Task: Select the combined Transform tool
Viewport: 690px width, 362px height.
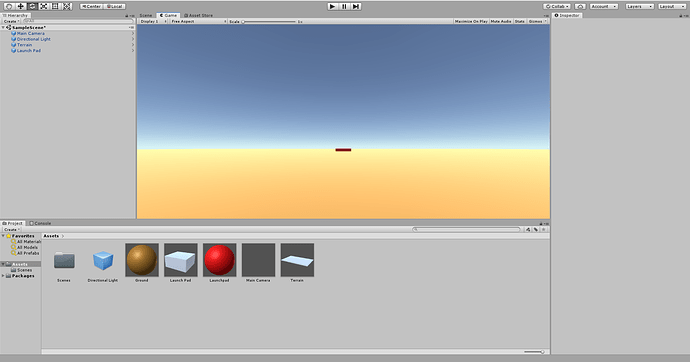Action: click(x=67, y=6)
